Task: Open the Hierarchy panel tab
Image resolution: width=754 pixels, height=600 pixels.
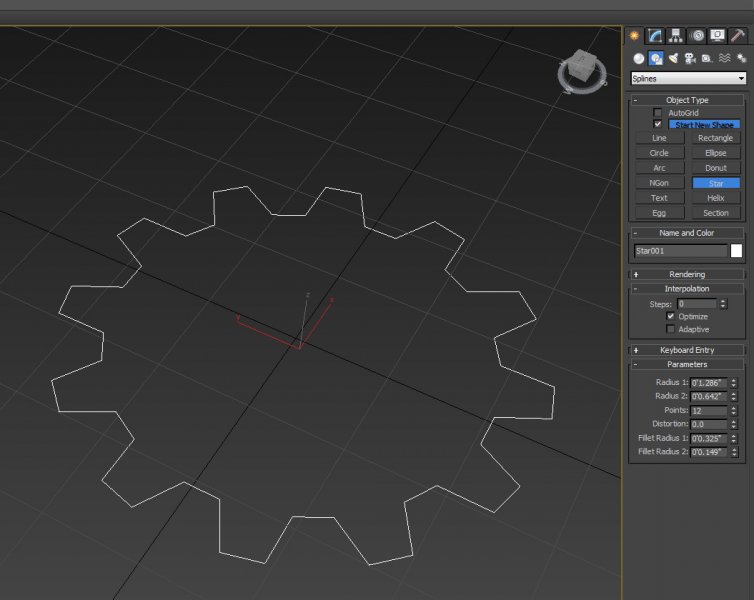Action: coord(676,35)
